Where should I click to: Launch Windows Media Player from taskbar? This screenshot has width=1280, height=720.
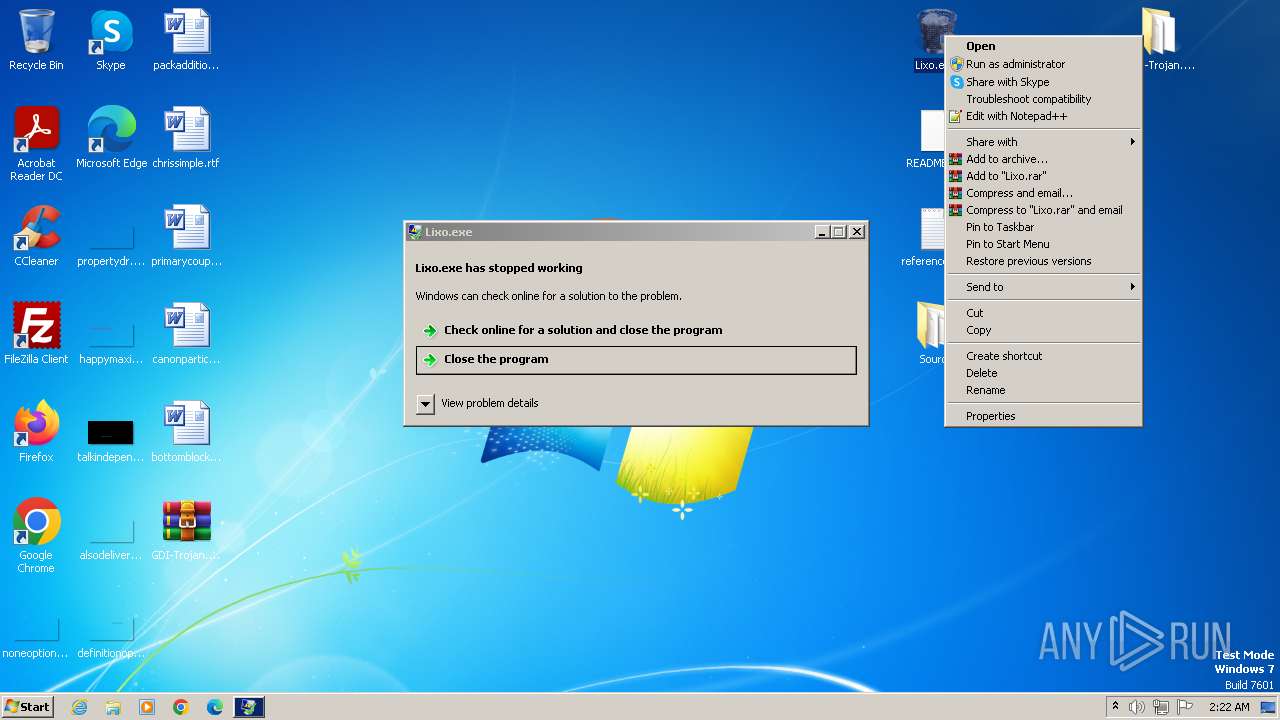pos(147,707)
